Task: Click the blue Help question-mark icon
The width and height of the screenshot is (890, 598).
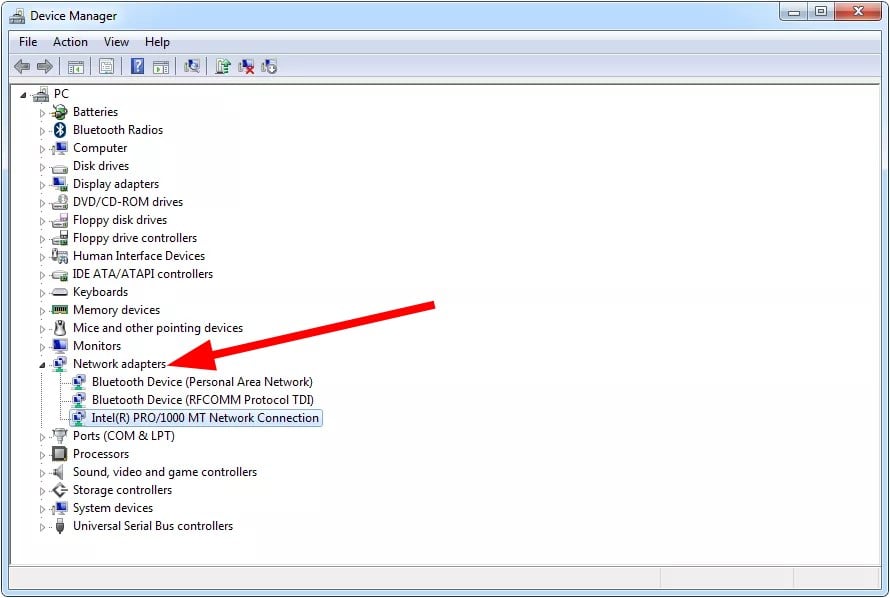Action: (137, 66)
